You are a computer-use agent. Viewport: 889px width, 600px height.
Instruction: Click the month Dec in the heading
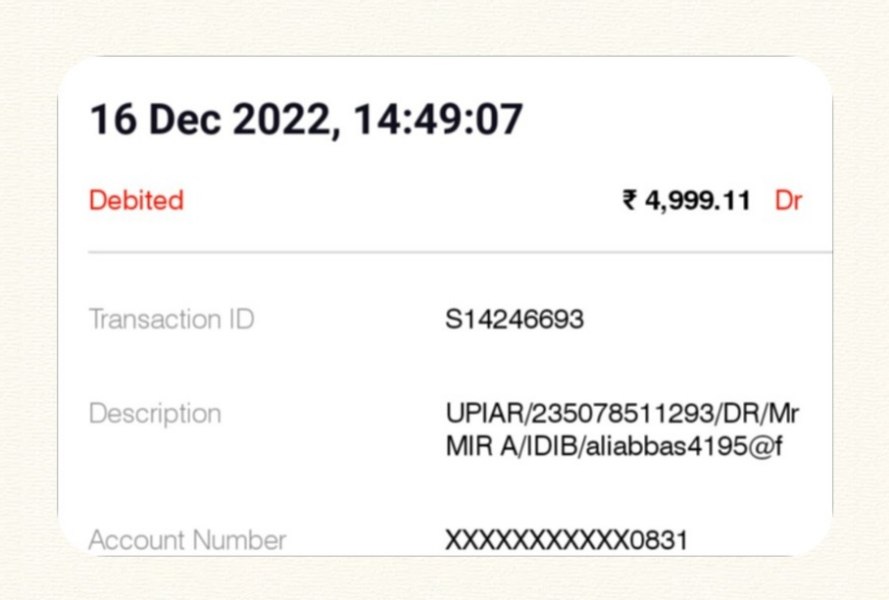(185, 120)
